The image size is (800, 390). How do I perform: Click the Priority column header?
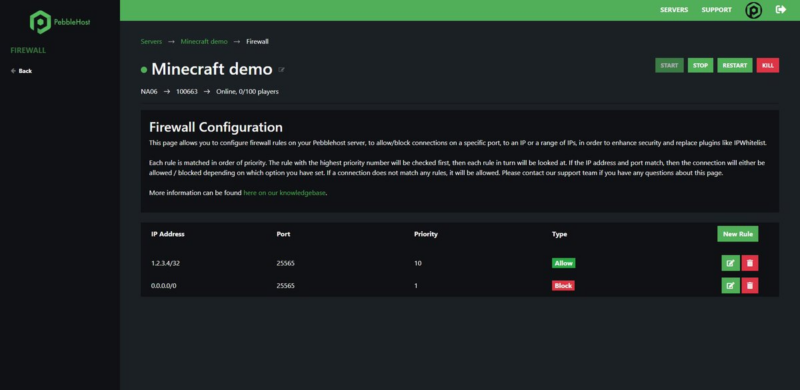click(426, 234)
